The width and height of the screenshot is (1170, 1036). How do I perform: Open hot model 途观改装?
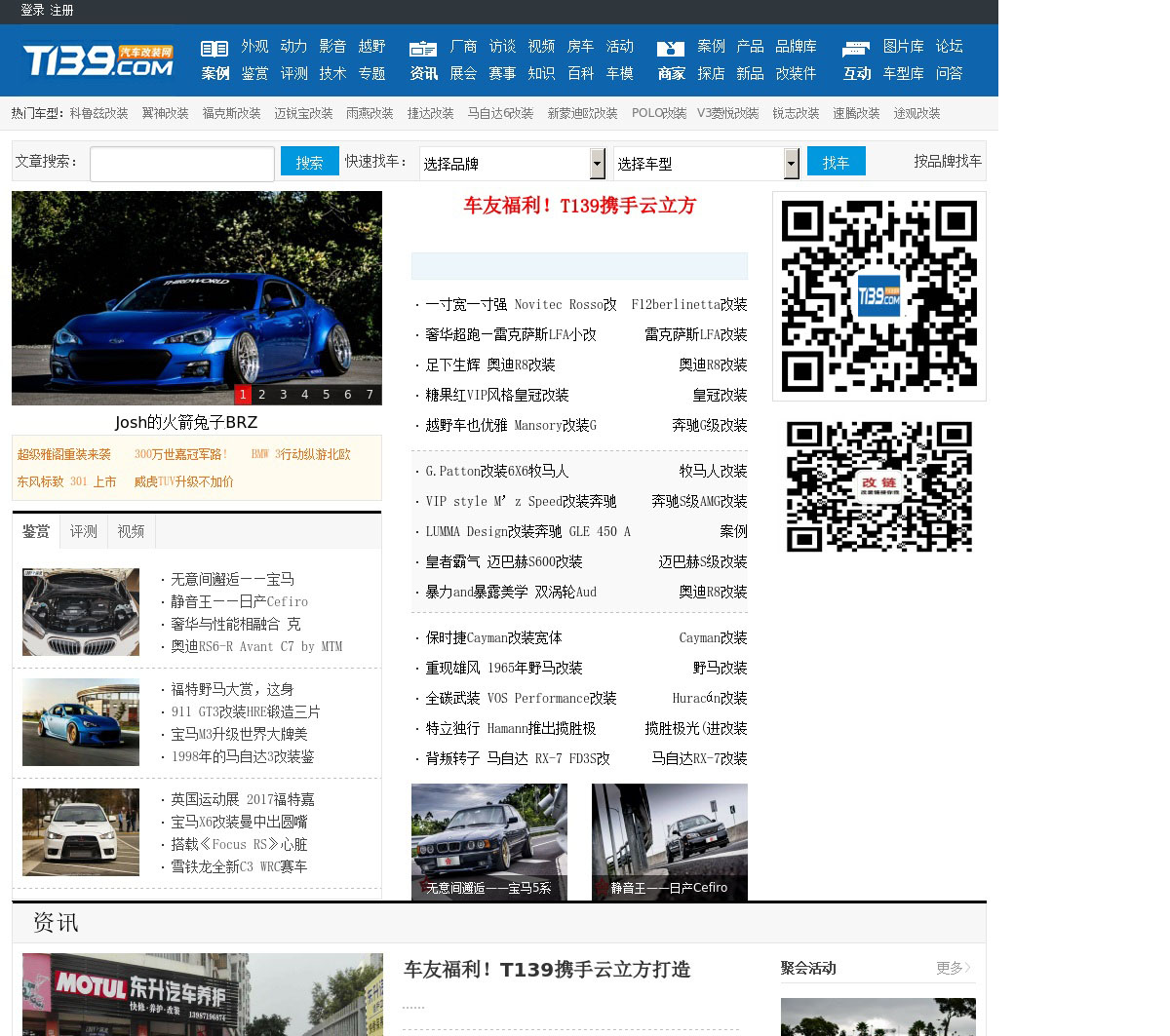(916, 113)
